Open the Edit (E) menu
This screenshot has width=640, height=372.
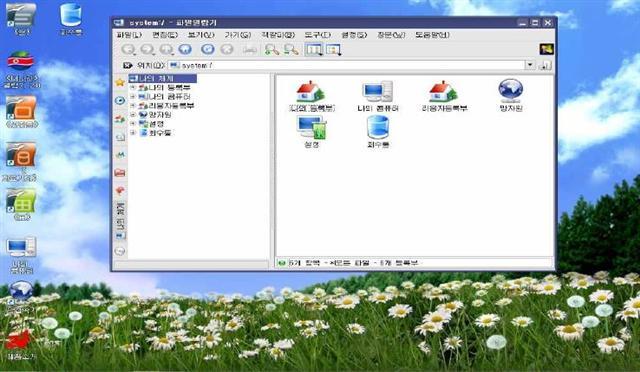coord(165,35)
